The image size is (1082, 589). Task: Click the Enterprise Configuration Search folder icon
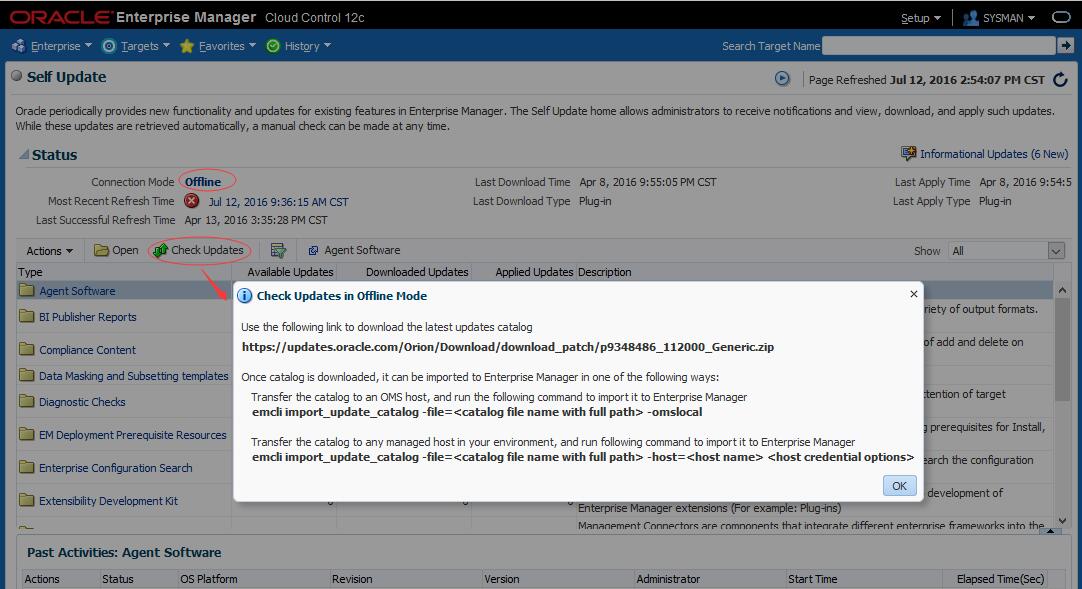(x=27, y=467)
